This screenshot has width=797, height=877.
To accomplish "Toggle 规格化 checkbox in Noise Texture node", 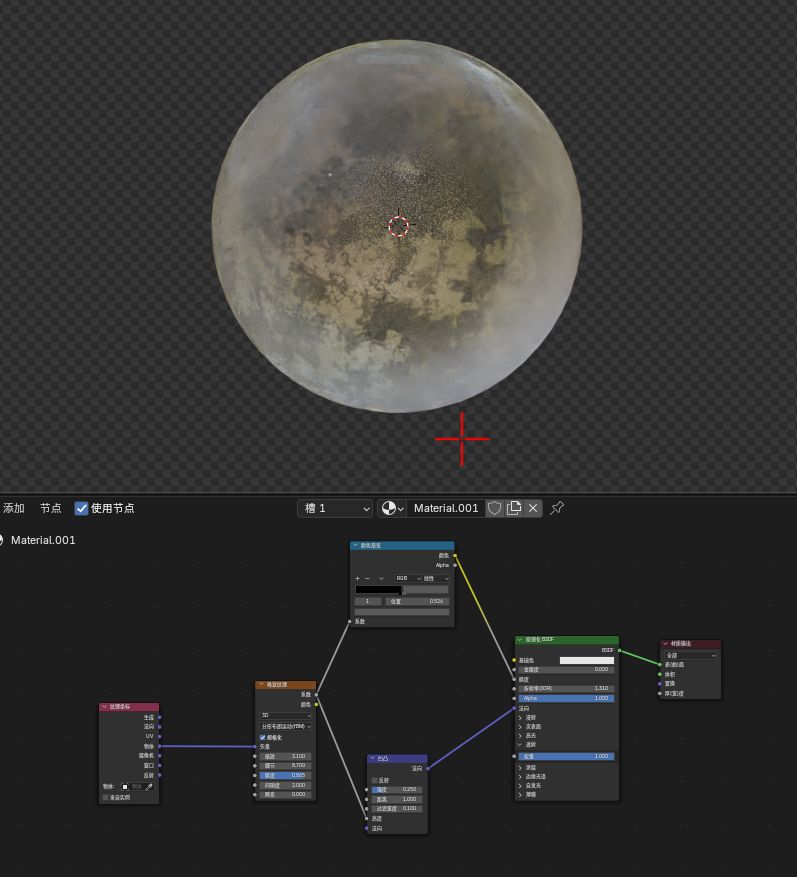I will click(x=263, y=737).
